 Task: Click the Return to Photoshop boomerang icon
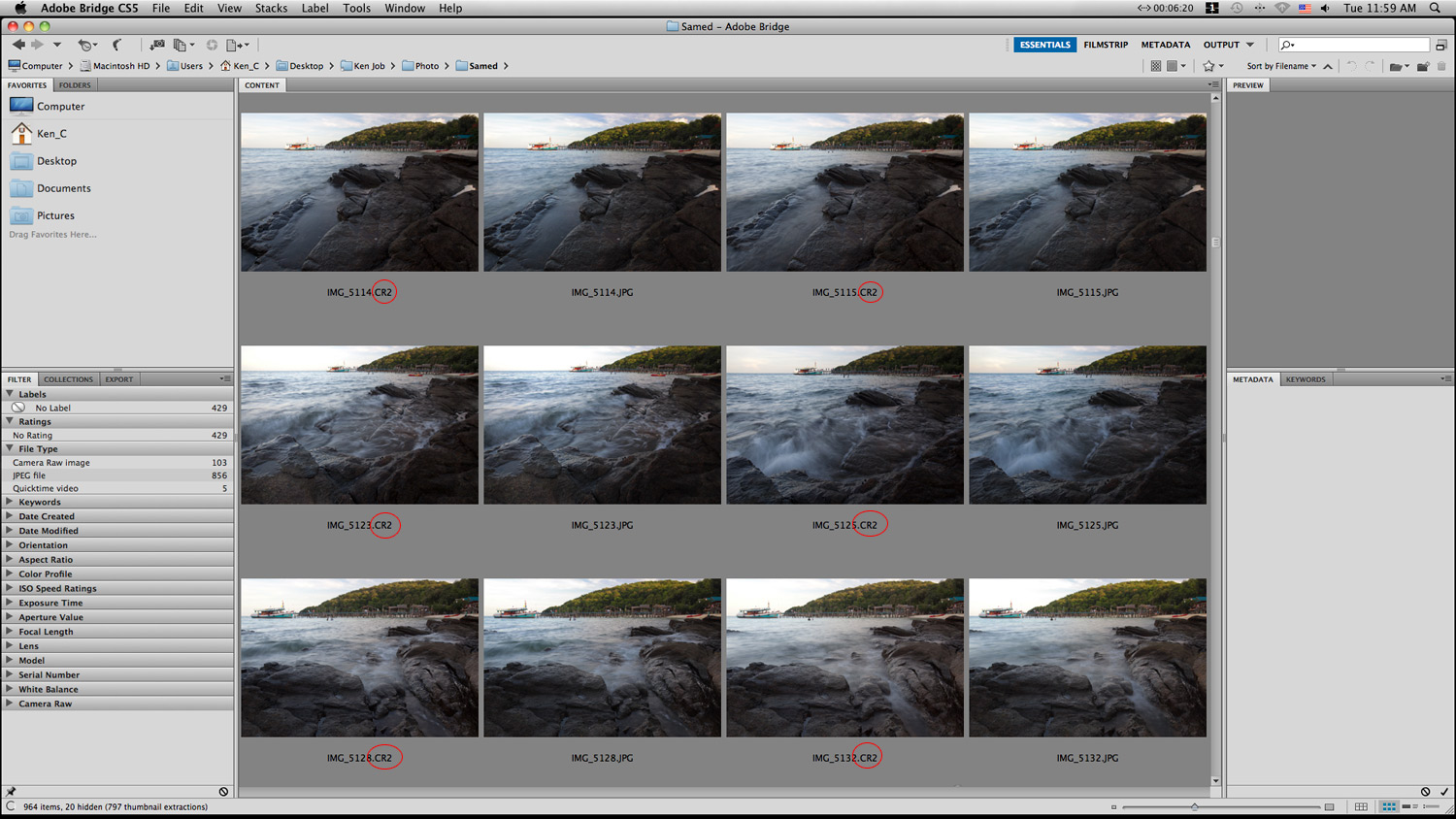click(x=117, y=45)
